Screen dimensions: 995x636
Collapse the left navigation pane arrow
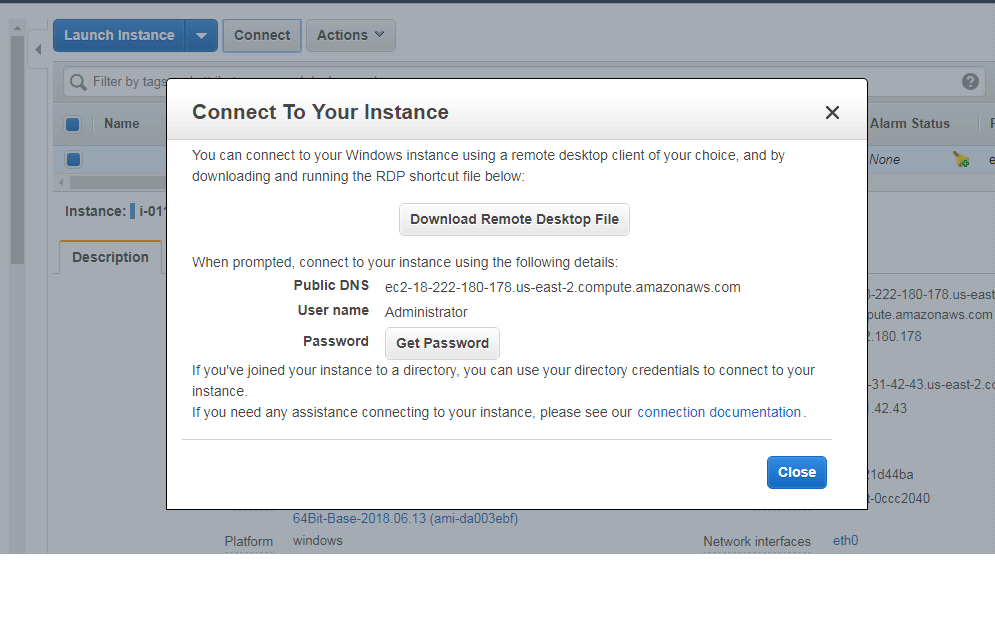click(x=38, y=49)
